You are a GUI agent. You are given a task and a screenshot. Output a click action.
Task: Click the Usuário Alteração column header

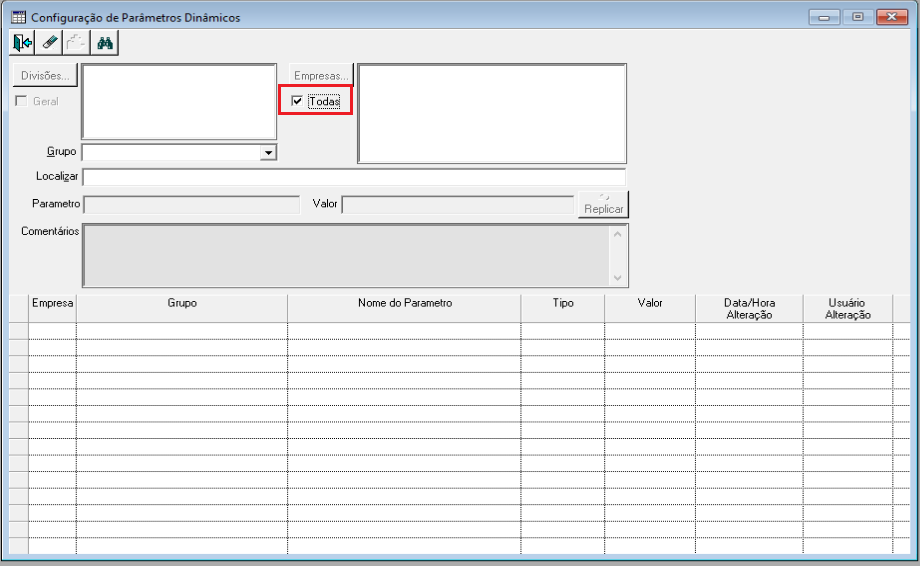(848, 309)
